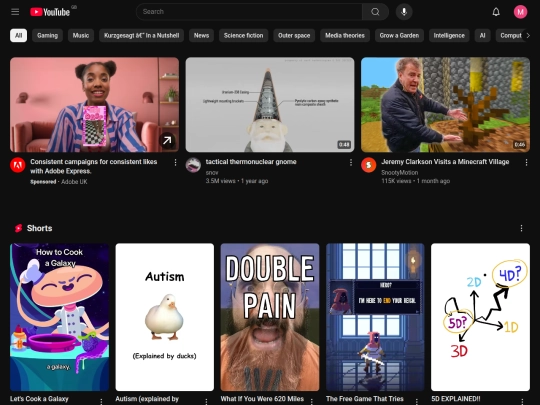Visit the Adobe UK advertiser link
This screenshot has height=405, width=540.
point(74,181)
